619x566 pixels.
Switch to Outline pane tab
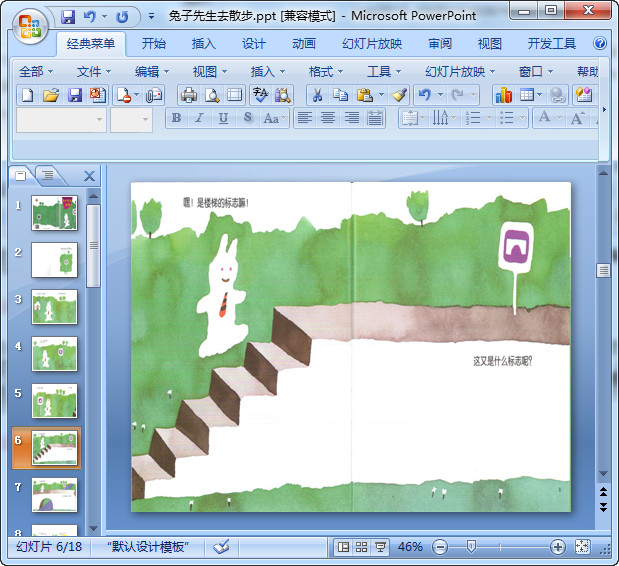pos(48,175)
